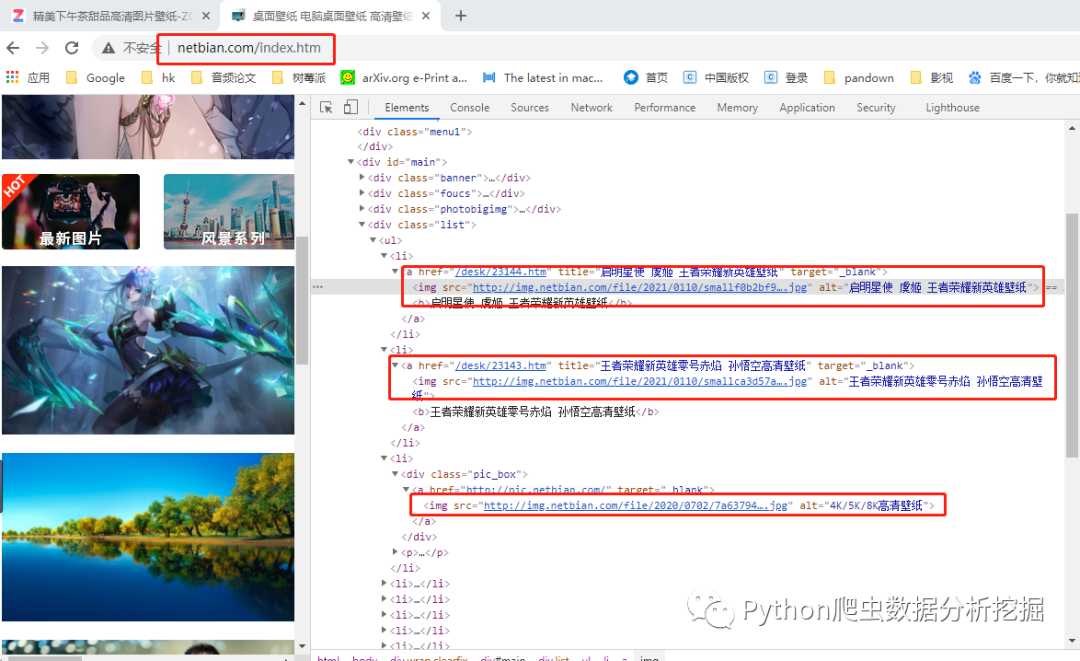Screen dimensions: 1080x661
Task: Open the Sources panel
Action: [530, 107]
